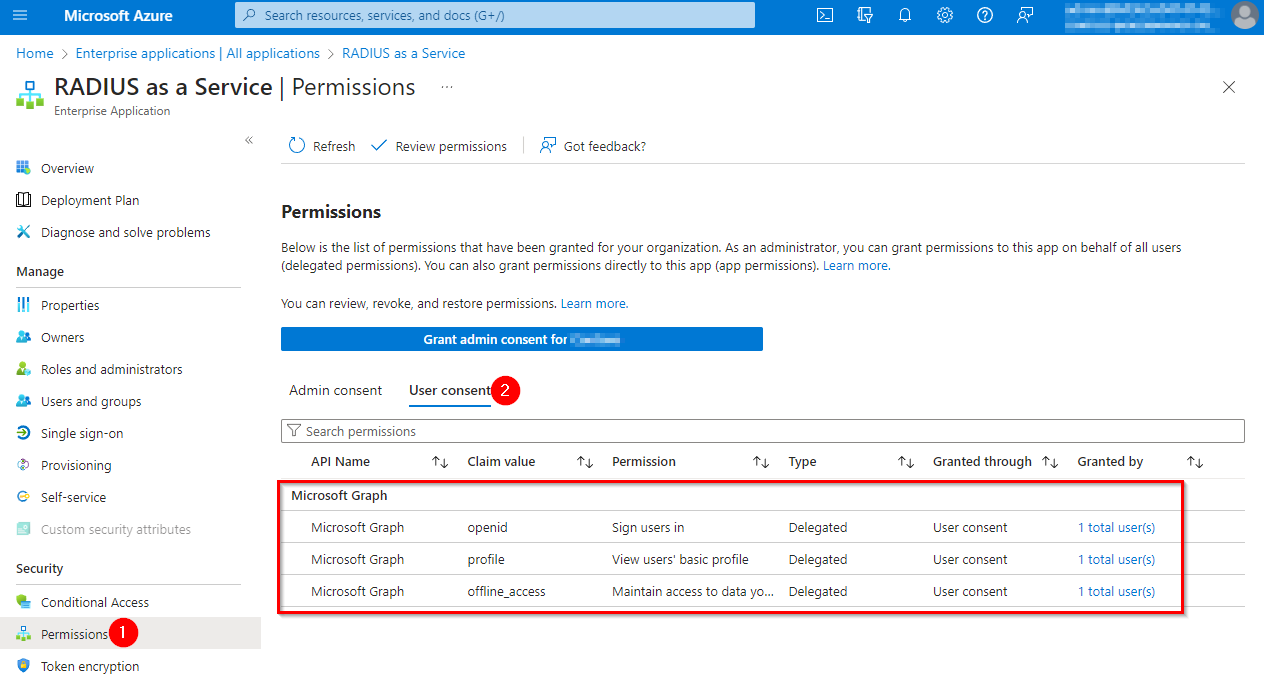Open Review permissions

(x=439, y=146)
